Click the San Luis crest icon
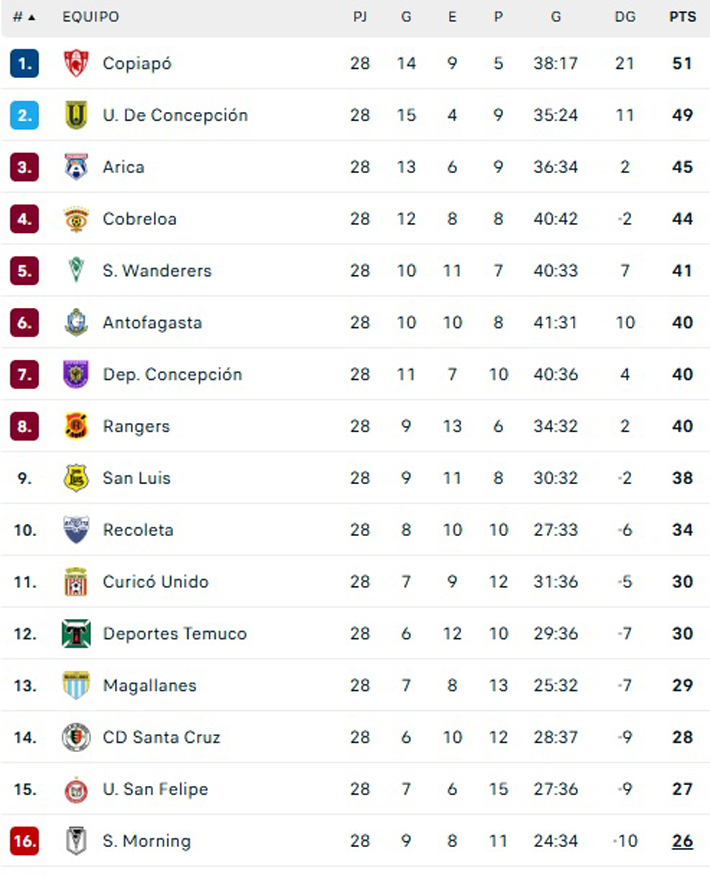The height and width of the screenshot is (877, 710). (x=76, y=478)
